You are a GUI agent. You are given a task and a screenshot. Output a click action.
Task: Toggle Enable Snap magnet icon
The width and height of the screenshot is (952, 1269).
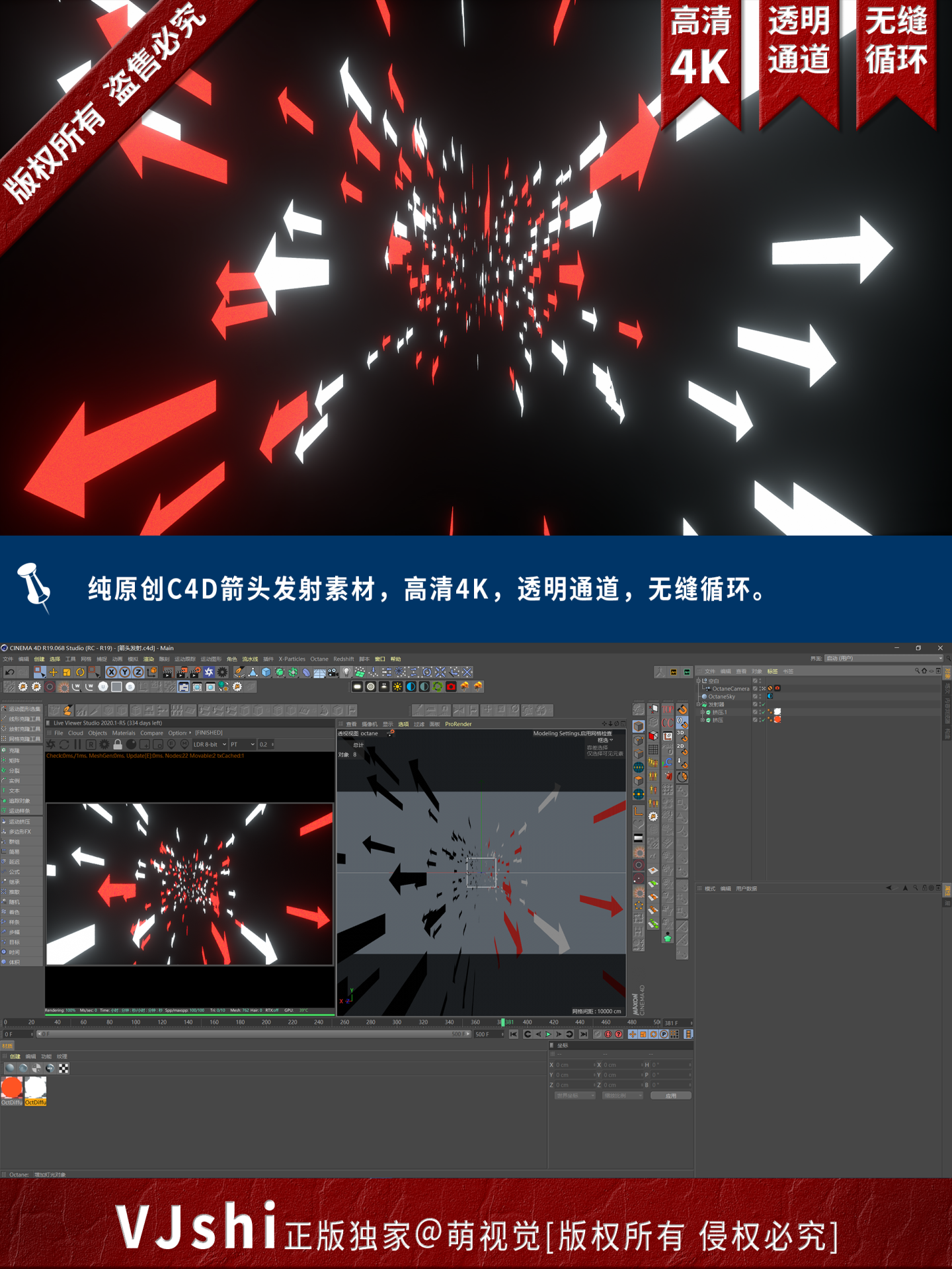(682, 709)
